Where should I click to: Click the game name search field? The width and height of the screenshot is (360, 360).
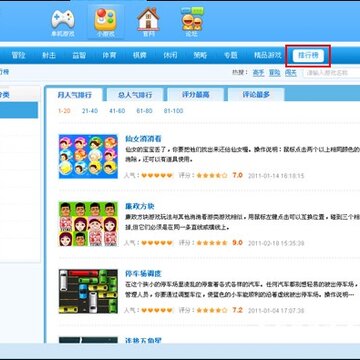[x=331, y=73]
